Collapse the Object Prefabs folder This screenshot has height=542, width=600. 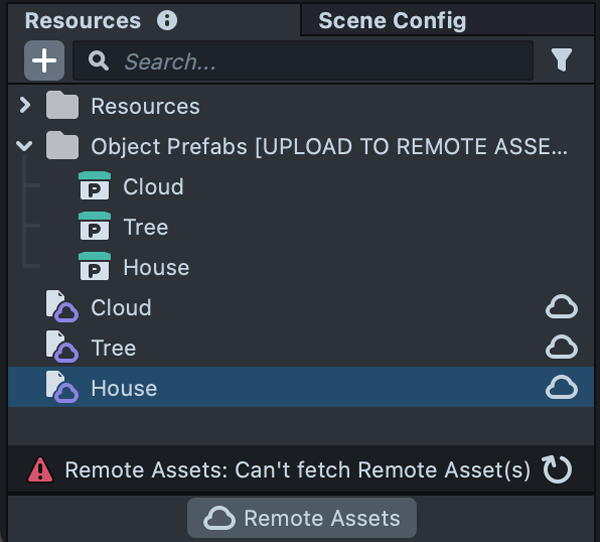click(x=25, y=147)
